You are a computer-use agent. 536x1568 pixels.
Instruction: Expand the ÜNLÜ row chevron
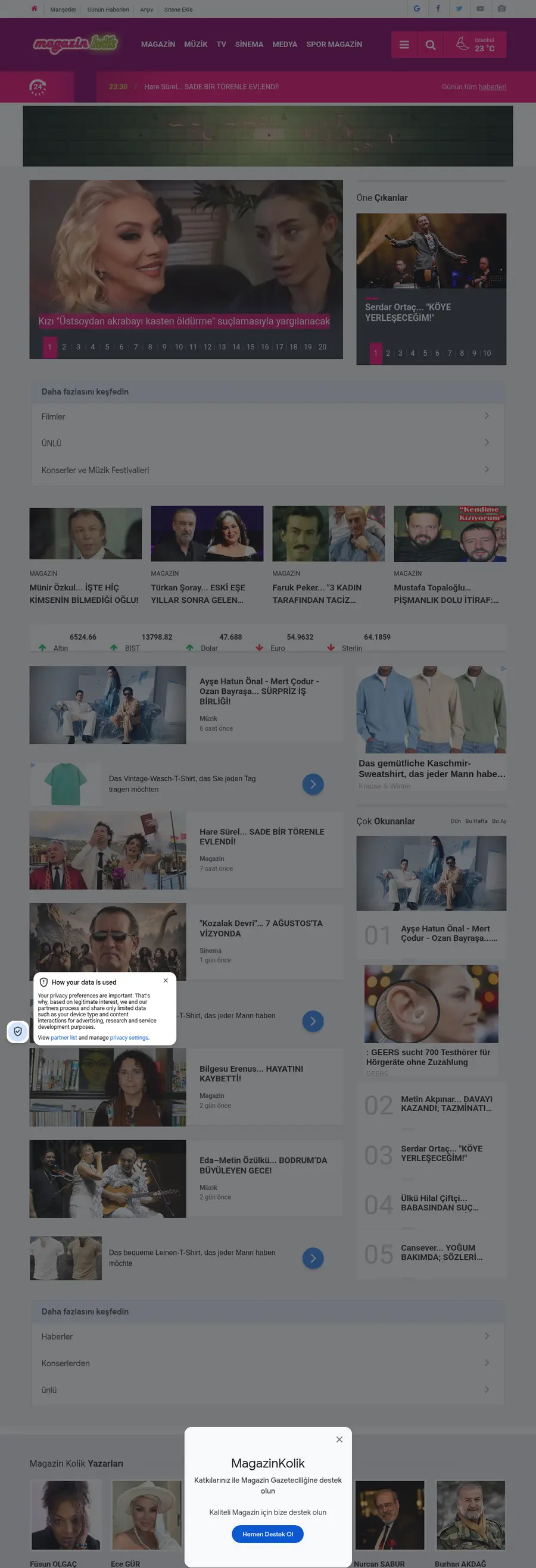[x=487, y=443]
